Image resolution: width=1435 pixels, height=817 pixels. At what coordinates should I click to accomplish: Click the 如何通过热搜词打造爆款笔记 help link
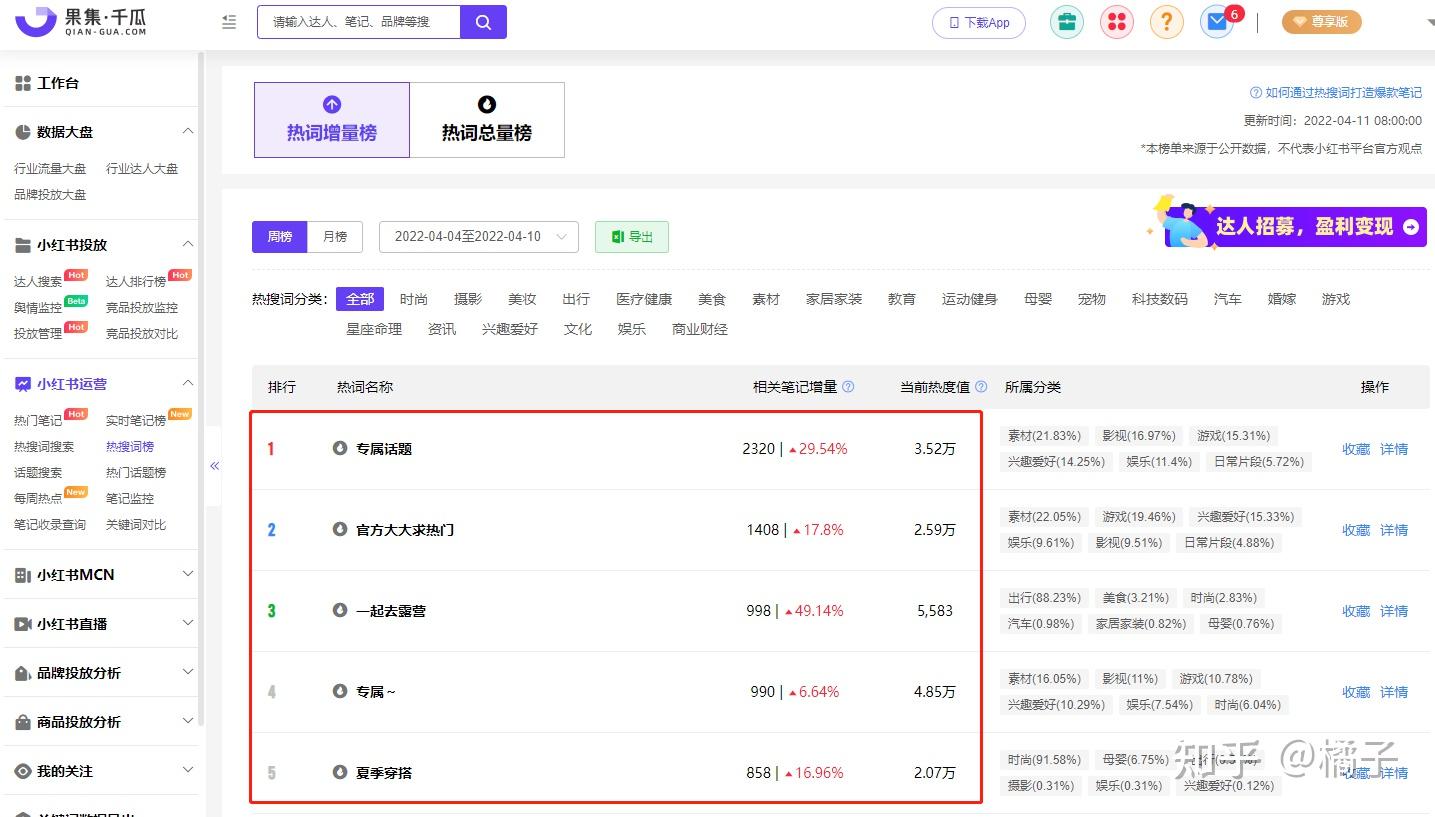coord(1336,93)
